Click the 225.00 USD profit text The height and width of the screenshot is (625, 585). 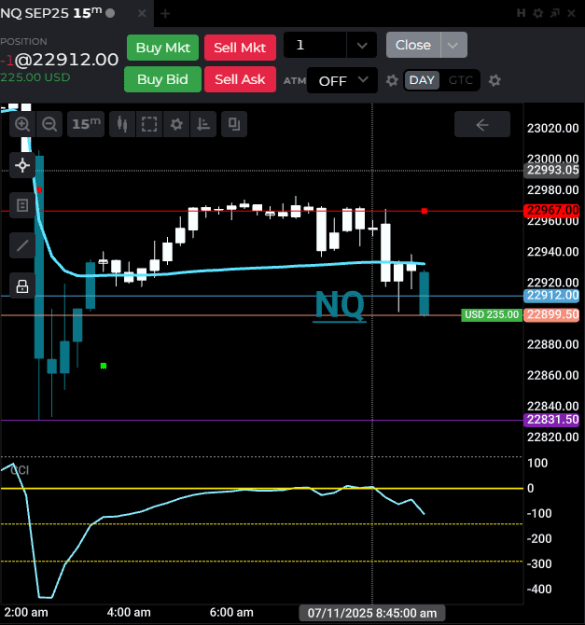[x=35, y=77]
